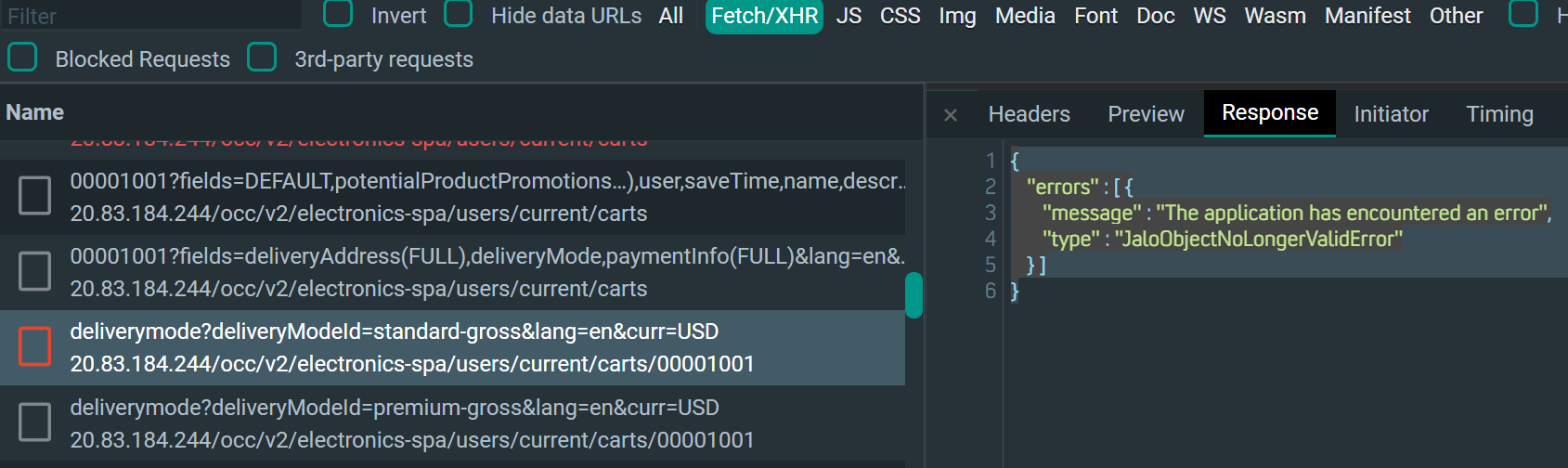Enable 3rd-party requests checkbox
The image size is (1568, 468).
[263, 58]
